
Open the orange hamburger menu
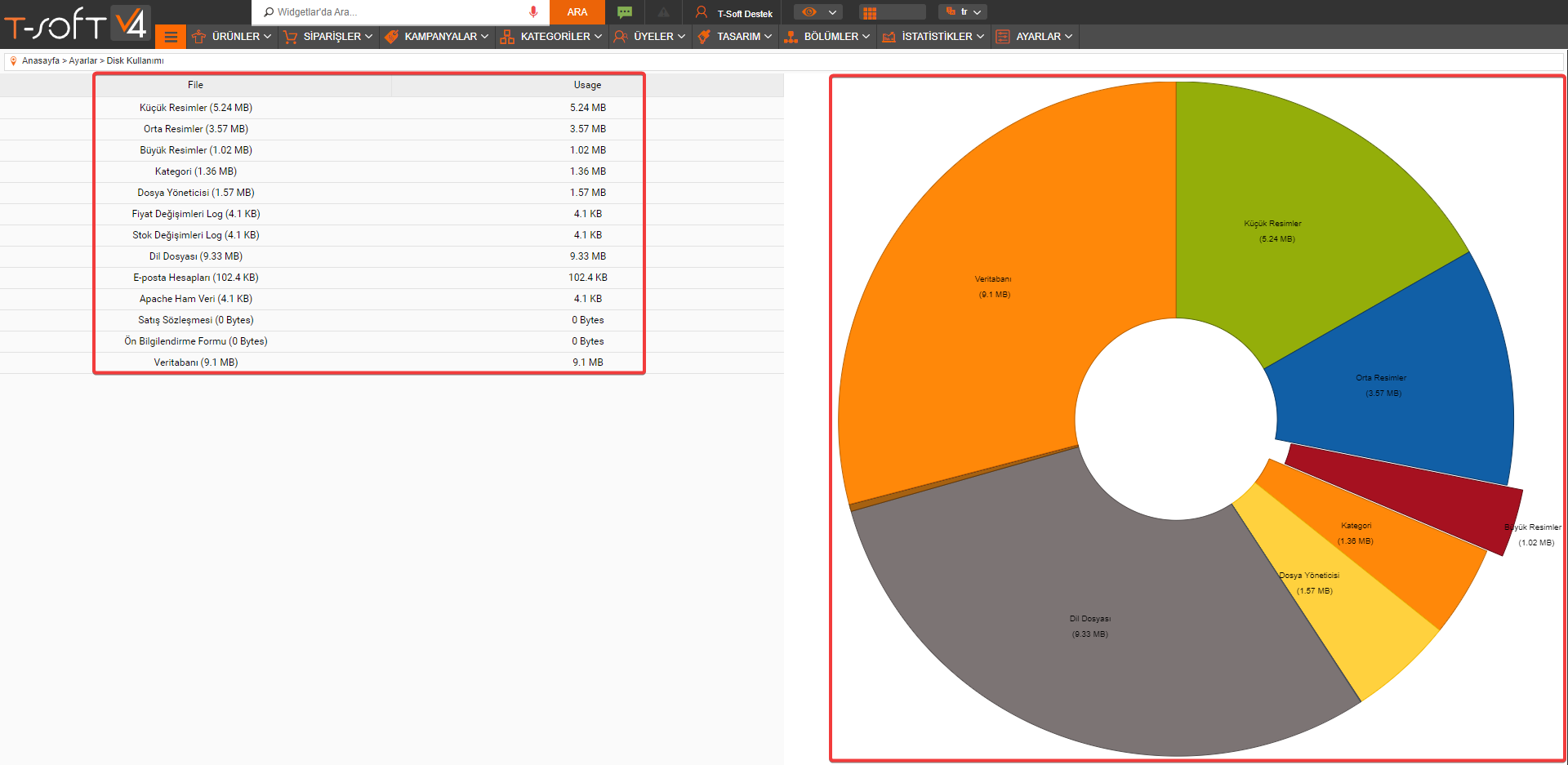171,37
